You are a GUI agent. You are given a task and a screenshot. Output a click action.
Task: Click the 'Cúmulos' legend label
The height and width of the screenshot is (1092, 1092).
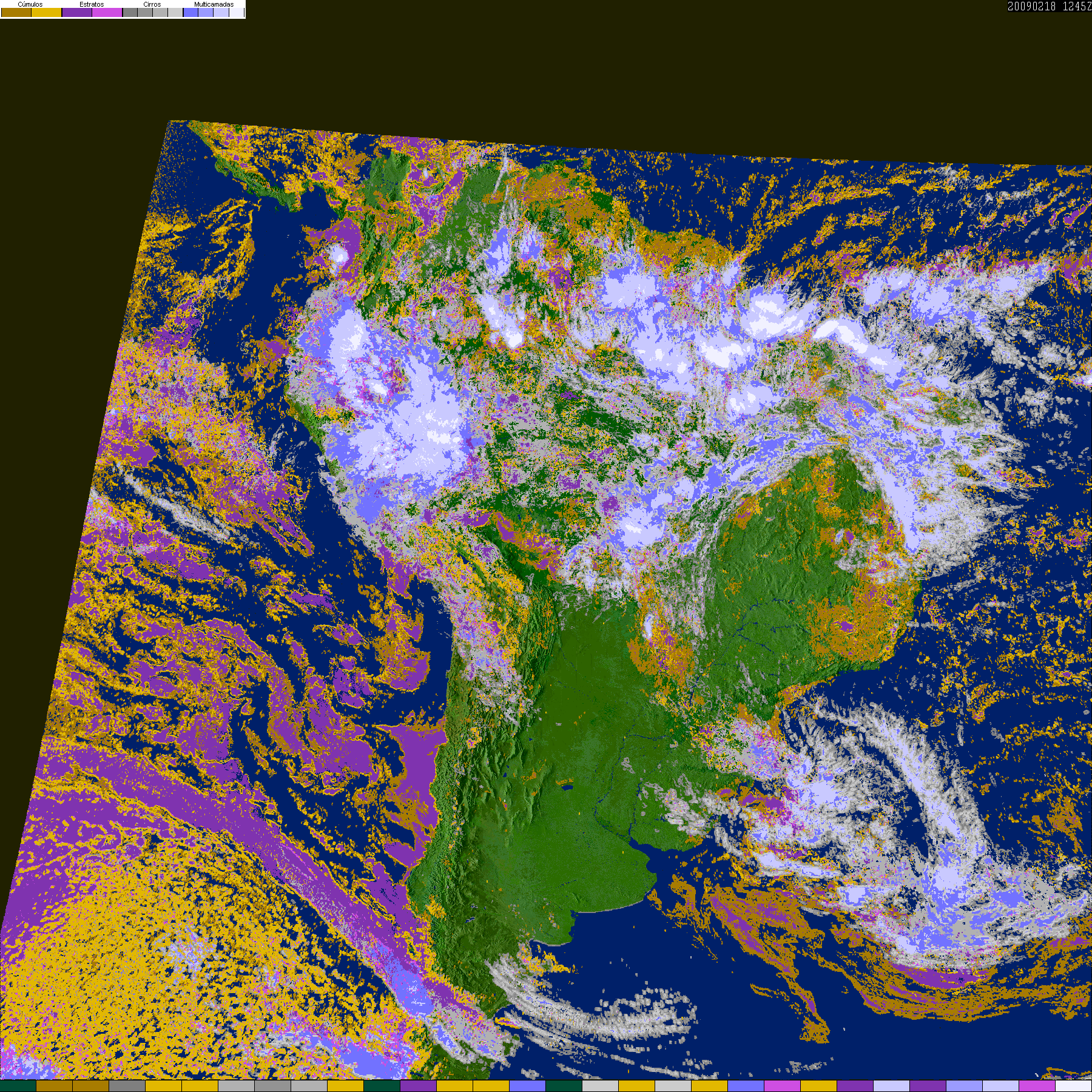(x=30, y=4)
